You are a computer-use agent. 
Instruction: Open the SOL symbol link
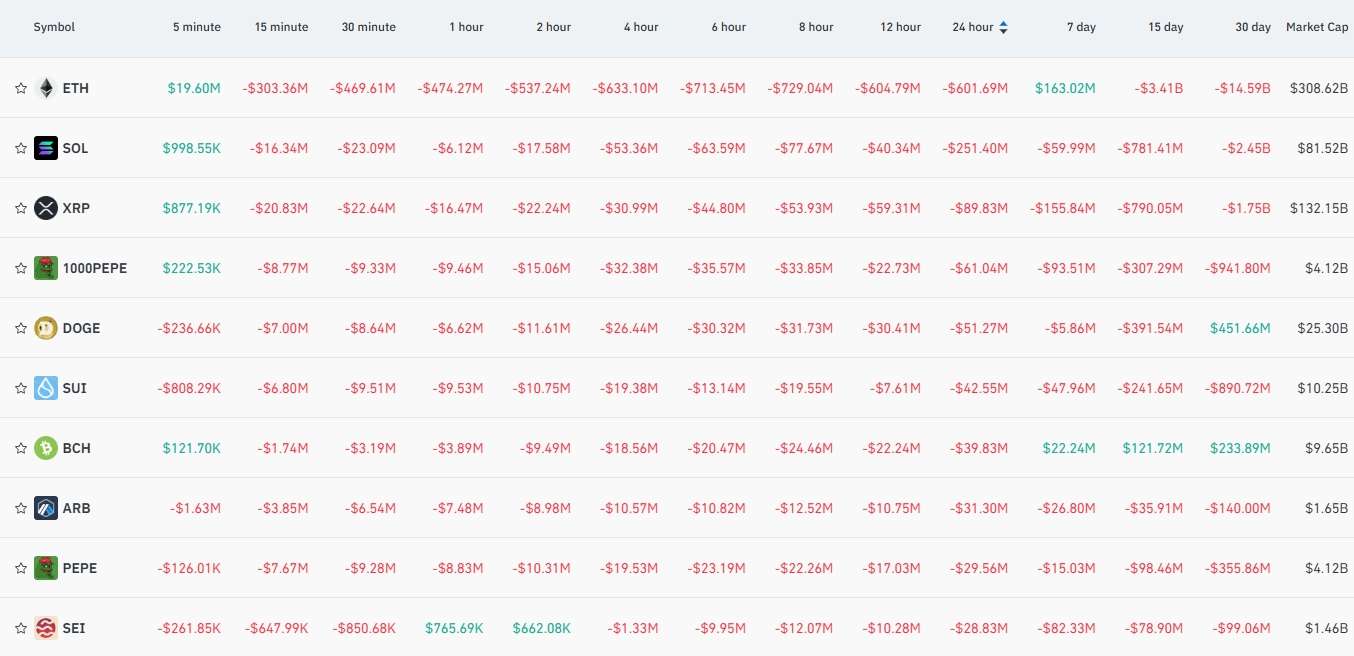(x=75, y=148)
